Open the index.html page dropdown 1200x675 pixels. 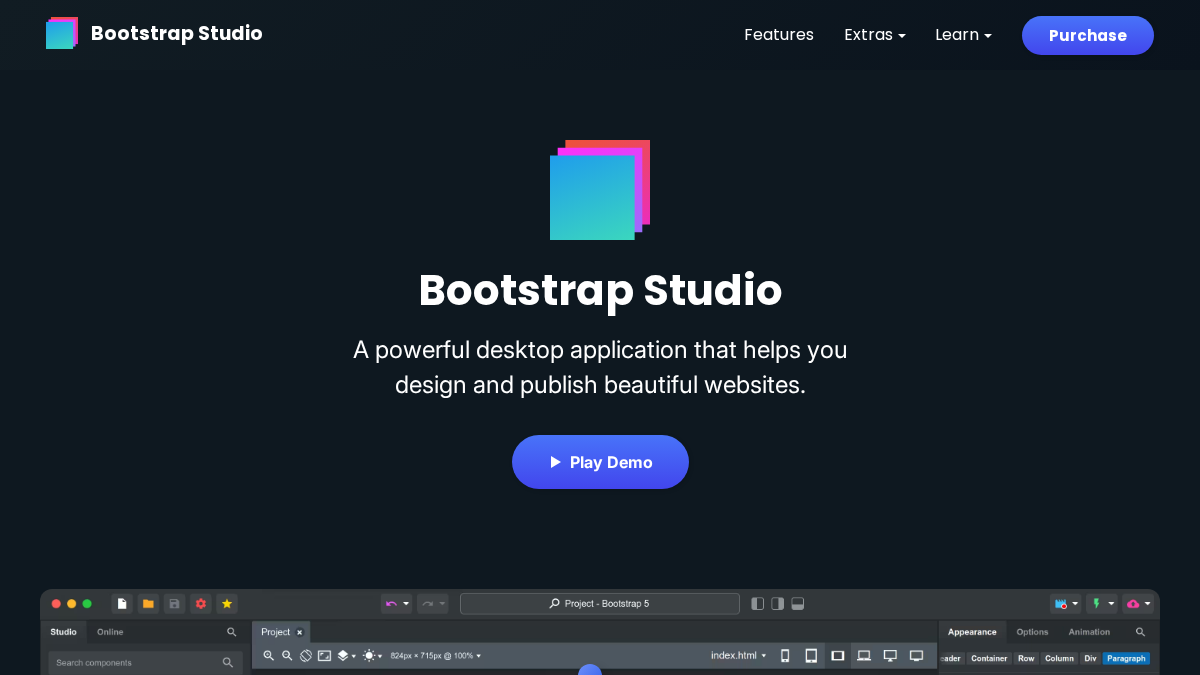click(739, 656)
